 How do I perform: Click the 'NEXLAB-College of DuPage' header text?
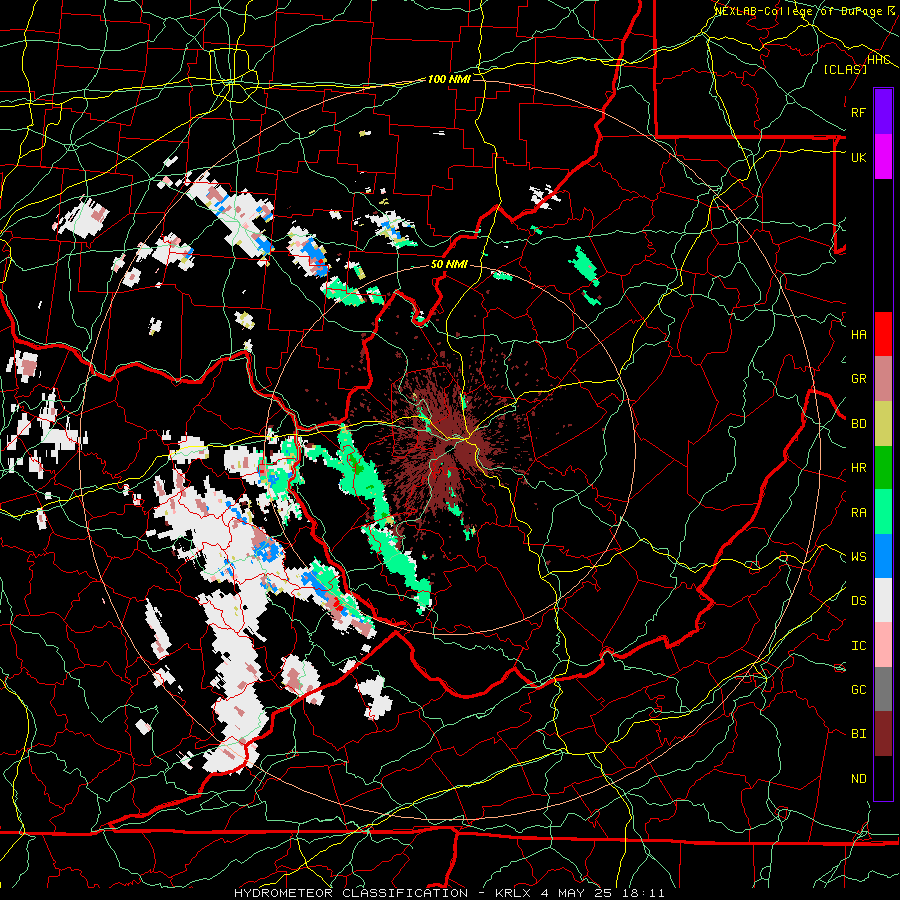(x=799, y=10)
